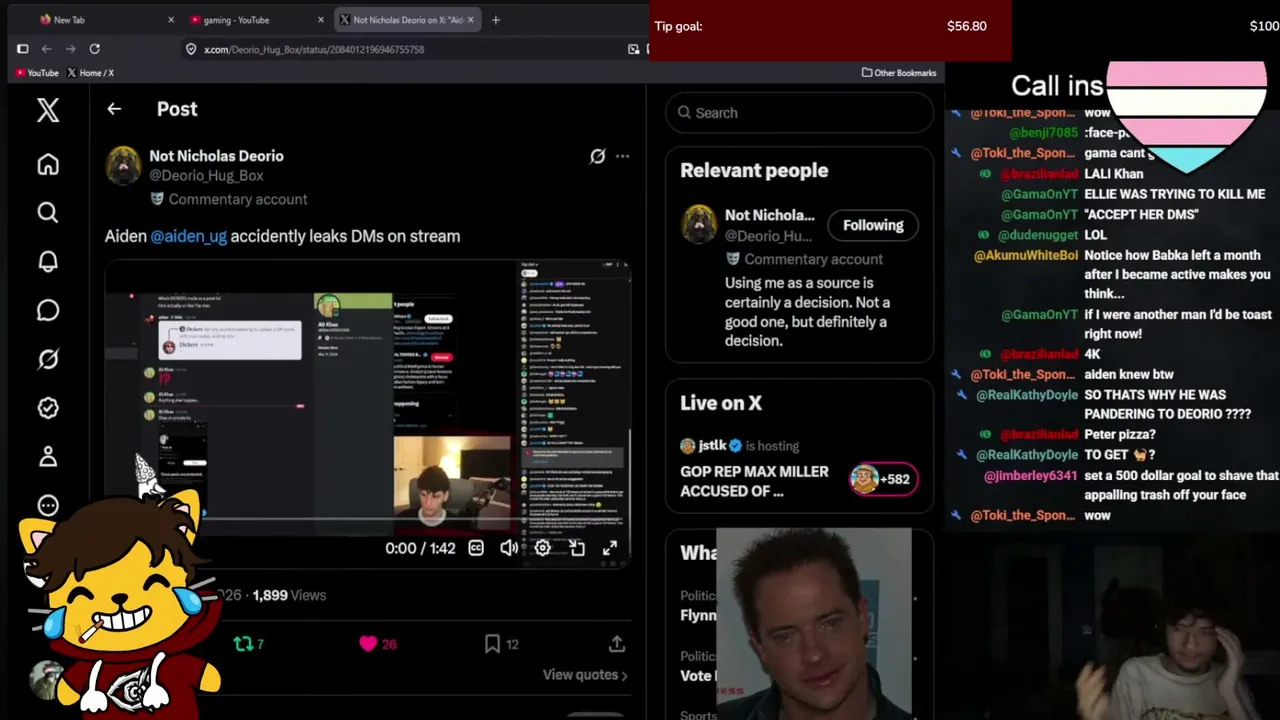
Task: Toggle the browser side panel icon
Action: pyautogui.click(x=22, y=49)
